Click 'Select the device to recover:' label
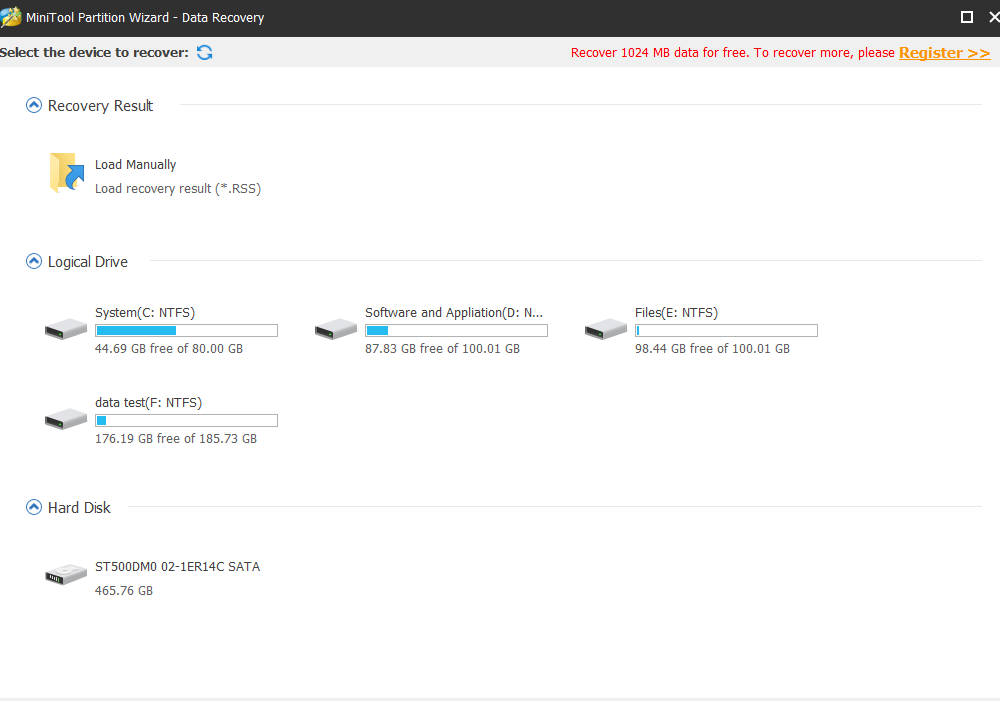 click(x=94, y=52)
